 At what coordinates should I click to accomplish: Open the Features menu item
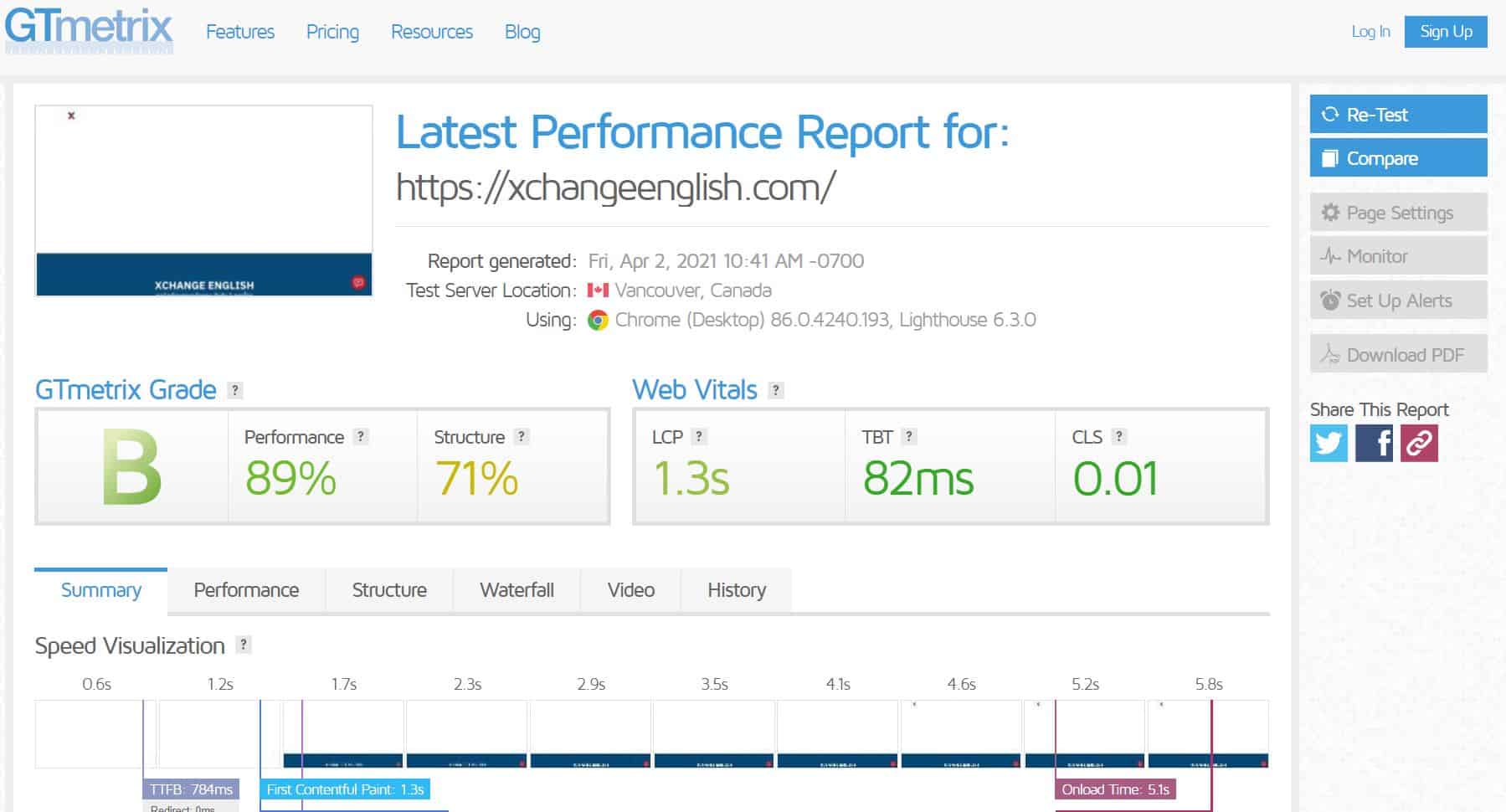[240, 32]
